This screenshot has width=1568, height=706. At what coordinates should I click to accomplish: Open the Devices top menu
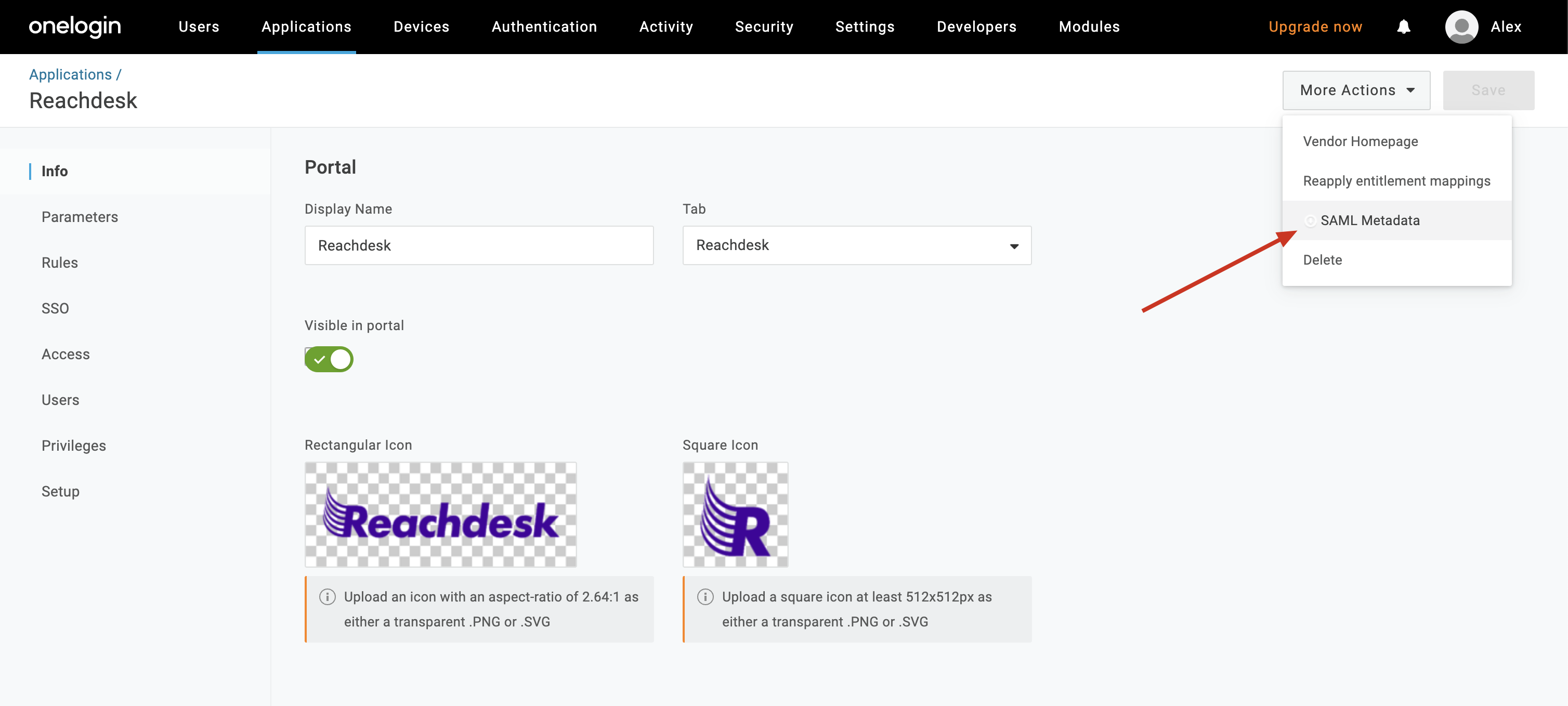pos(421,27)
